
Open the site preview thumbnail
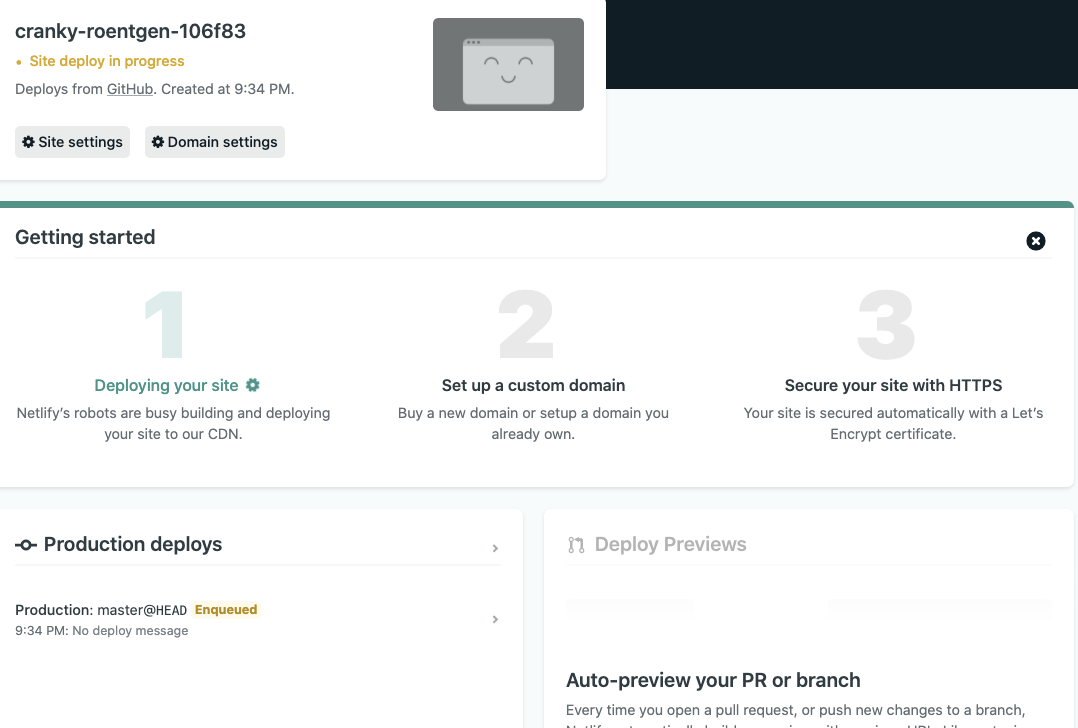pos(508,65)
